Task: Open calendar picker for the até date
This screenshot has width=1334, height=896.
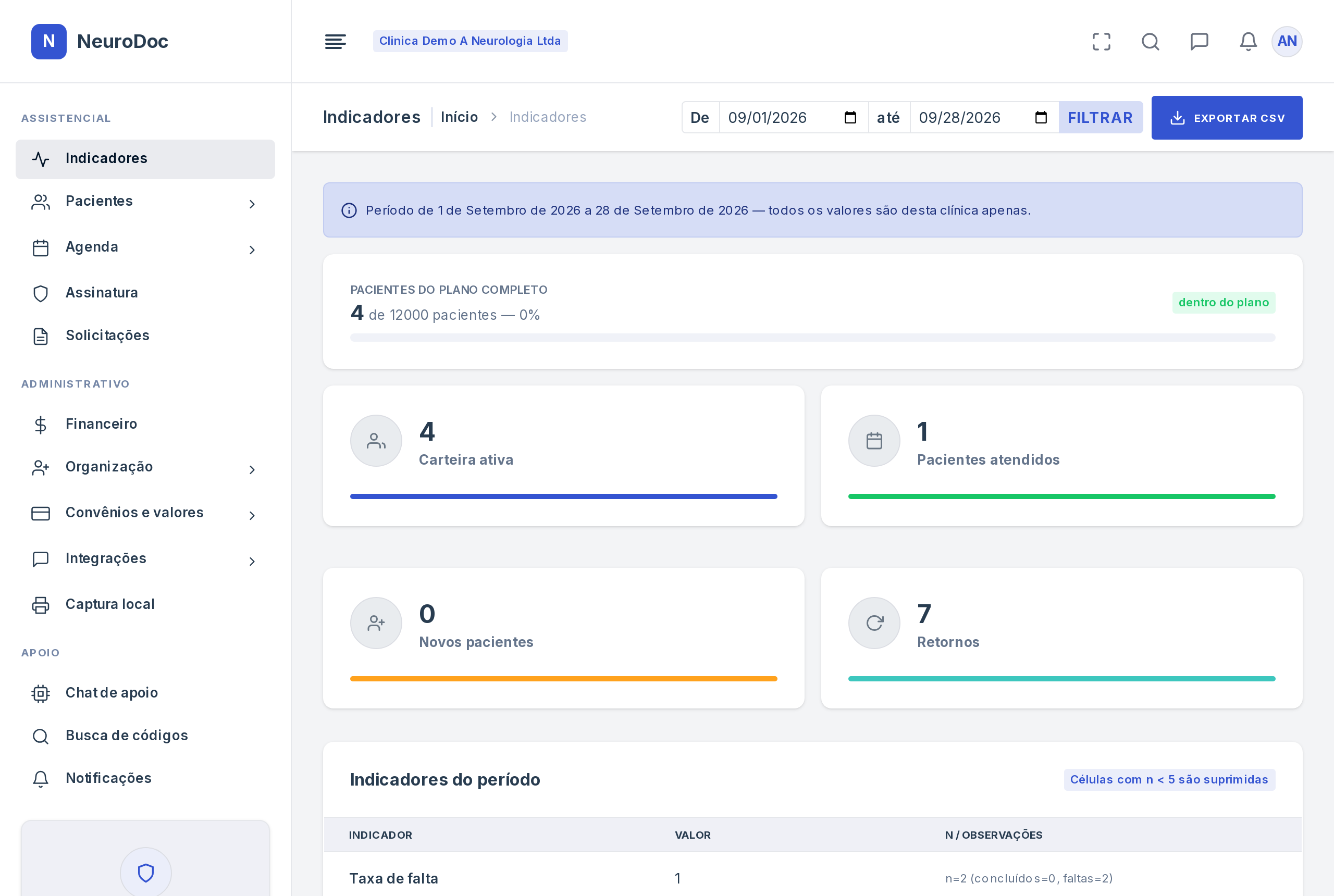Action: [x=1041, y=118]
